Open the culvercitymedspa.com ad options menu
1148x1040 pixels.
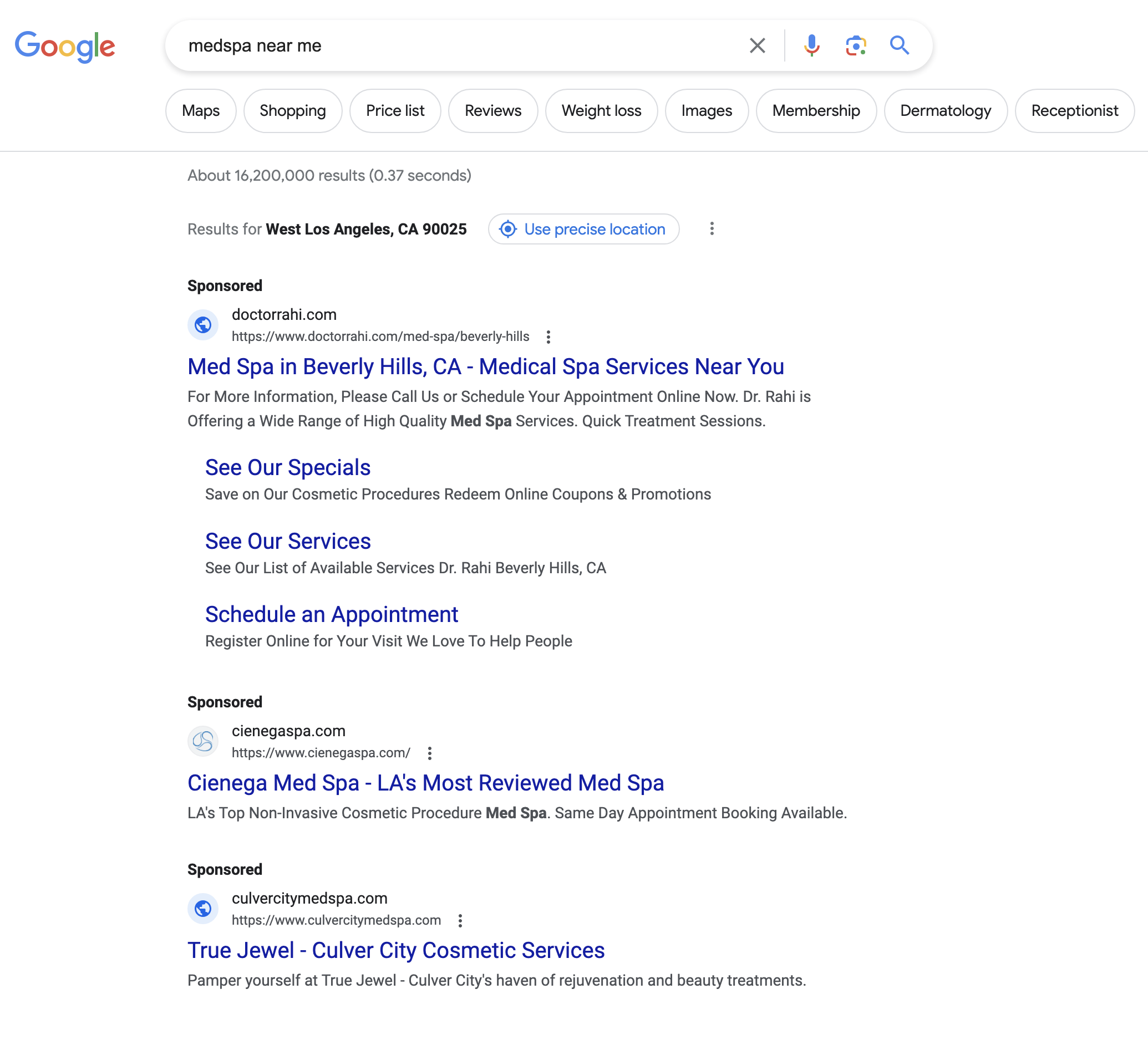tap(460, 920)
